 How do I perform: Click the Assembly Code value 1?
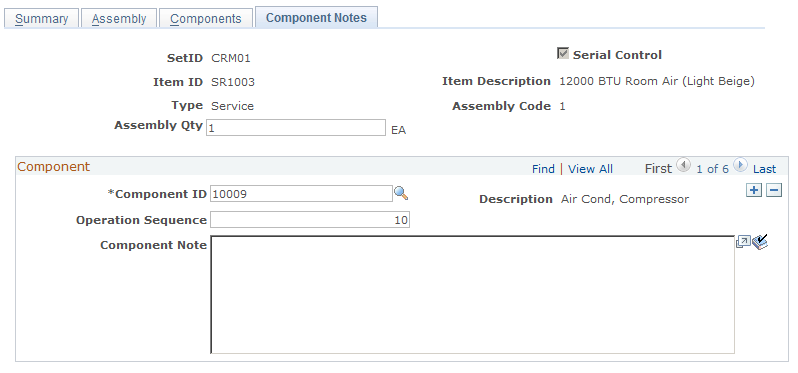click(x=562, y=106)
